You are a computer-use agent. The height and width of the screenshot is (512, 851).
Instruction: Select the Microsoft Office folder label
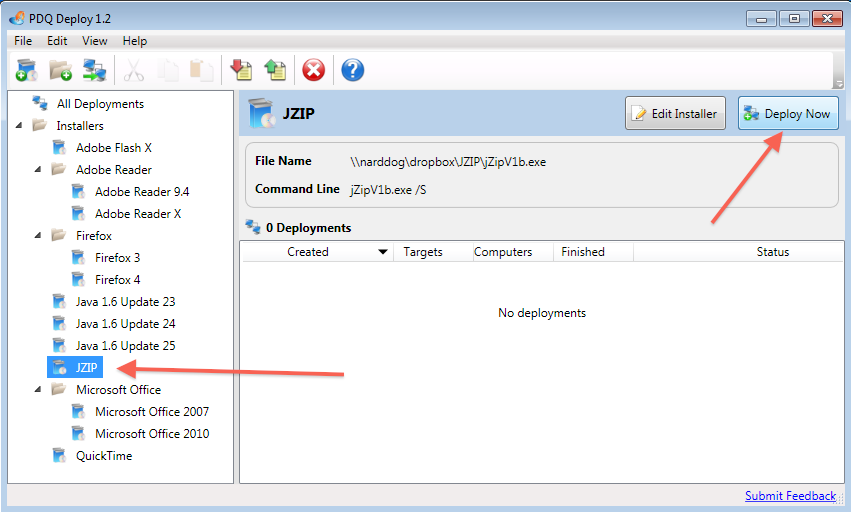point(118,390)
